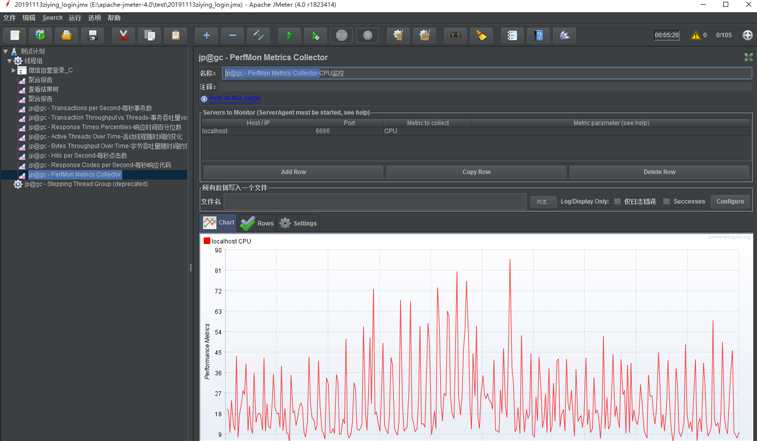The image size is (757, 441).
Task: Click the Add Row button
Action: (x=294, y=172)
